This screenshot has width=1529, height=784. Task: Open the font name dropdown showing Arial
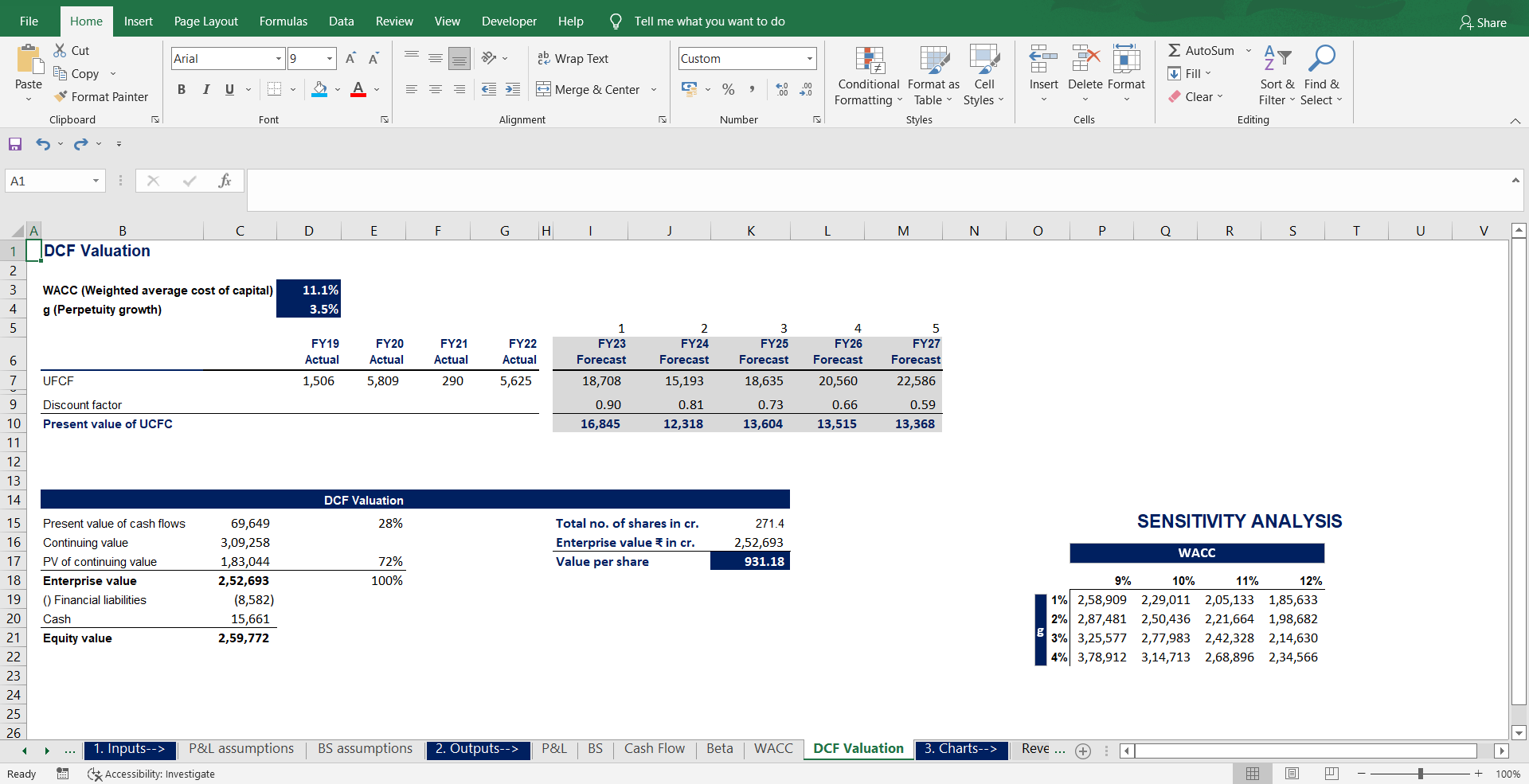(279, 58)
